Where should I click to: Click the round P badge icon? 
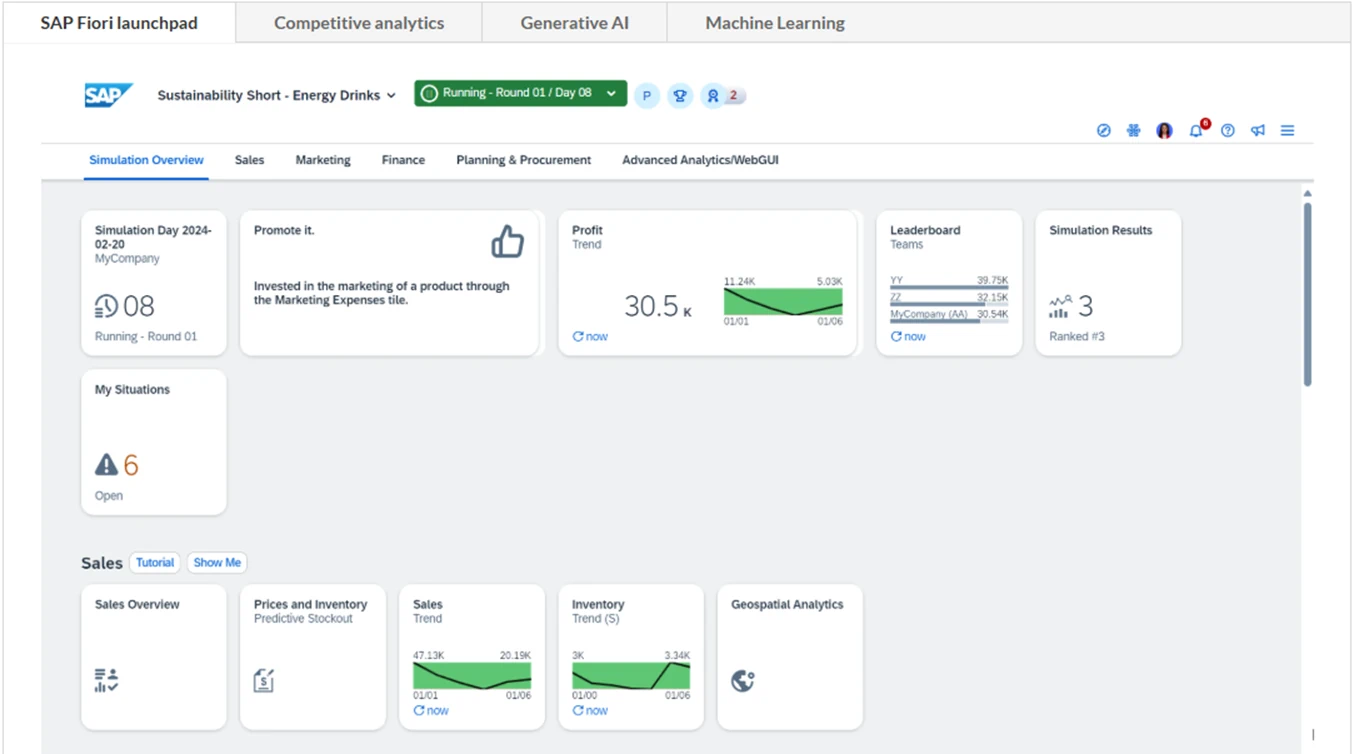pos(647,96)
